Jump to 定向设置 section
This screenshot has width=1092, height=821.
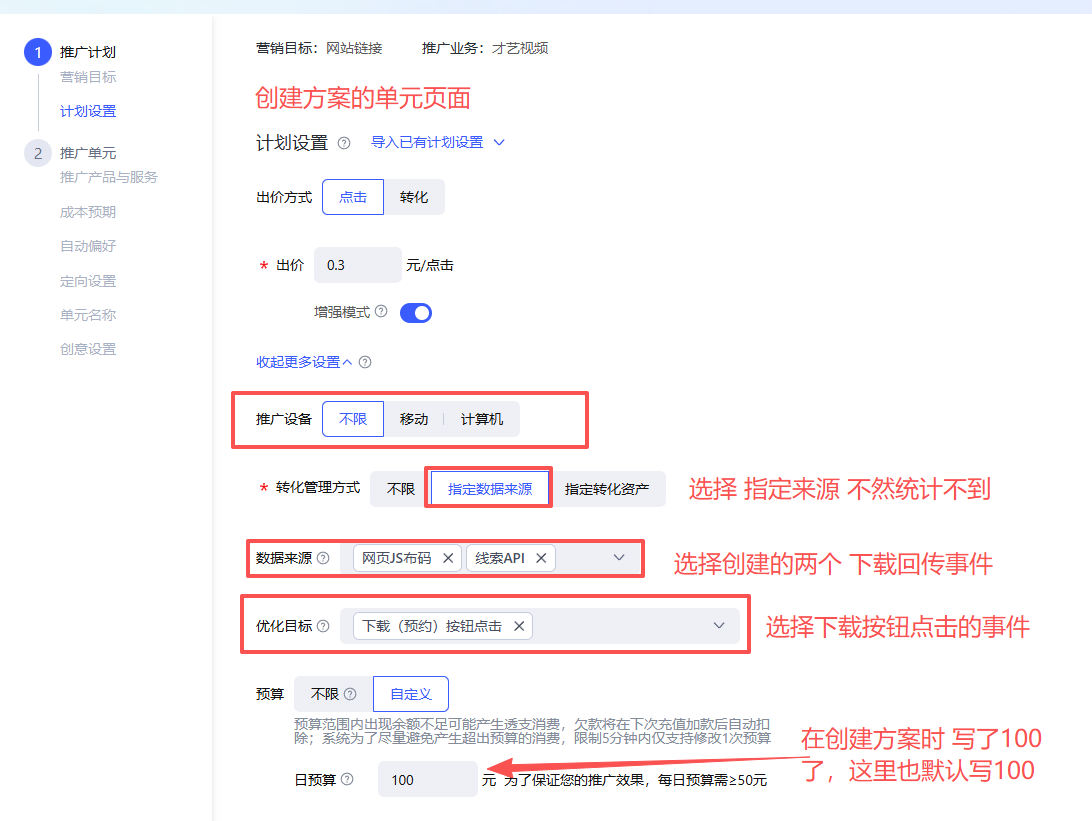pyautogui.click(x=88, y=281)
